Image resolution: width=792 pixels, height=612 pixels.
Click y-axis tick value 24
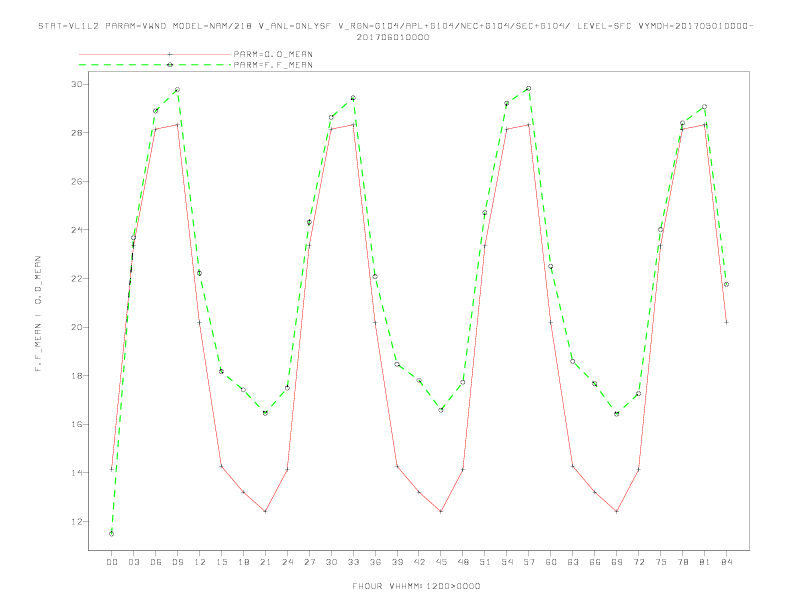[77, 230]
